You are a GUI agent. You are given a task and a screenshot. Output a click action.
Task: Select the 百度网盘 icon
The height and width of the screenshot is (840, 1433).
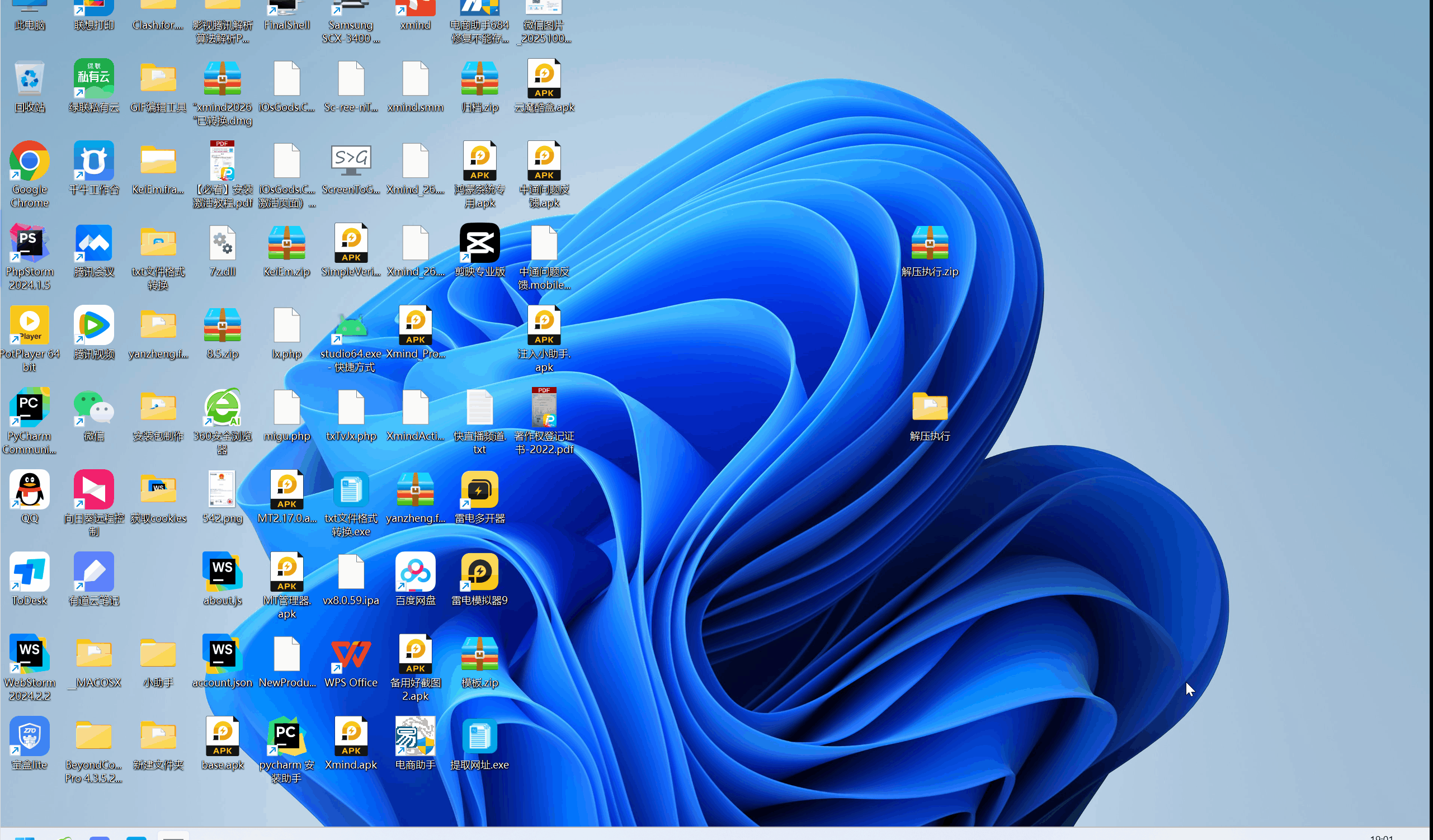[x=415, y=573]
